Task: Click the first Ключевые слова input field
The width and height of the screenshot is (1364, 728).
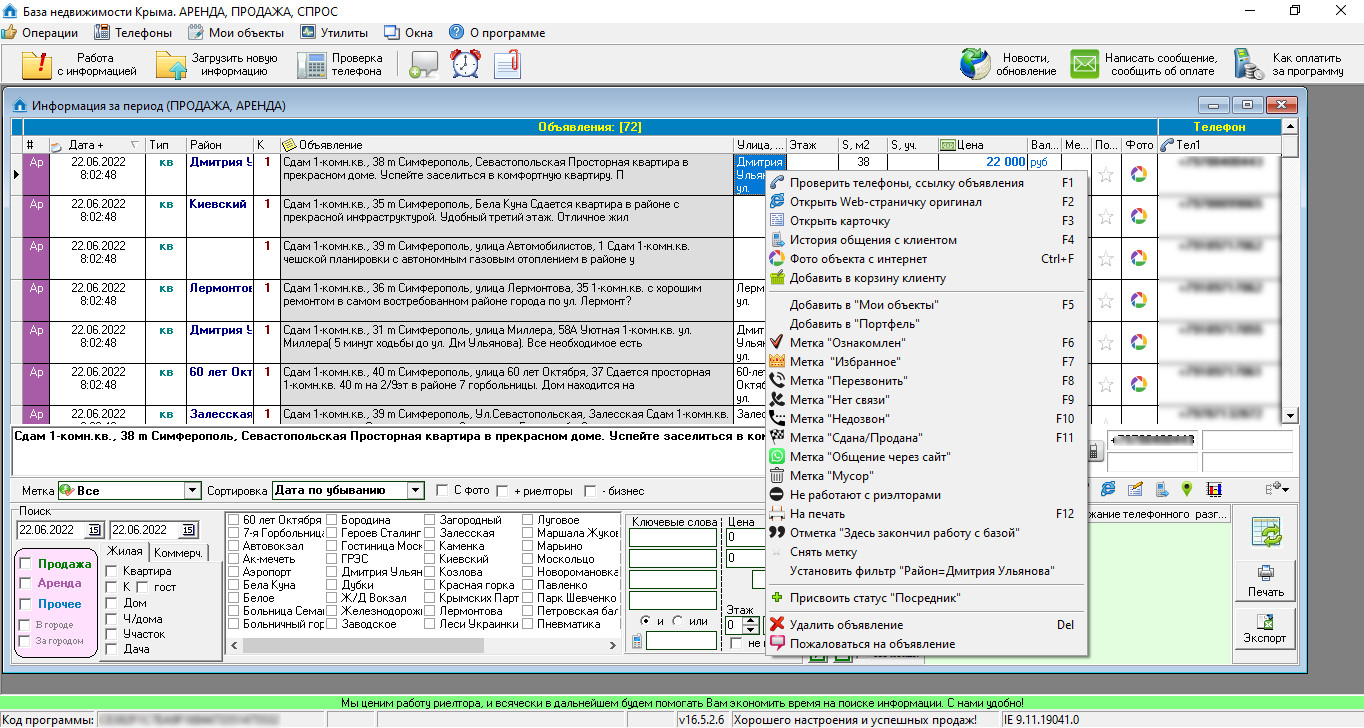Action: coord(672,537)
